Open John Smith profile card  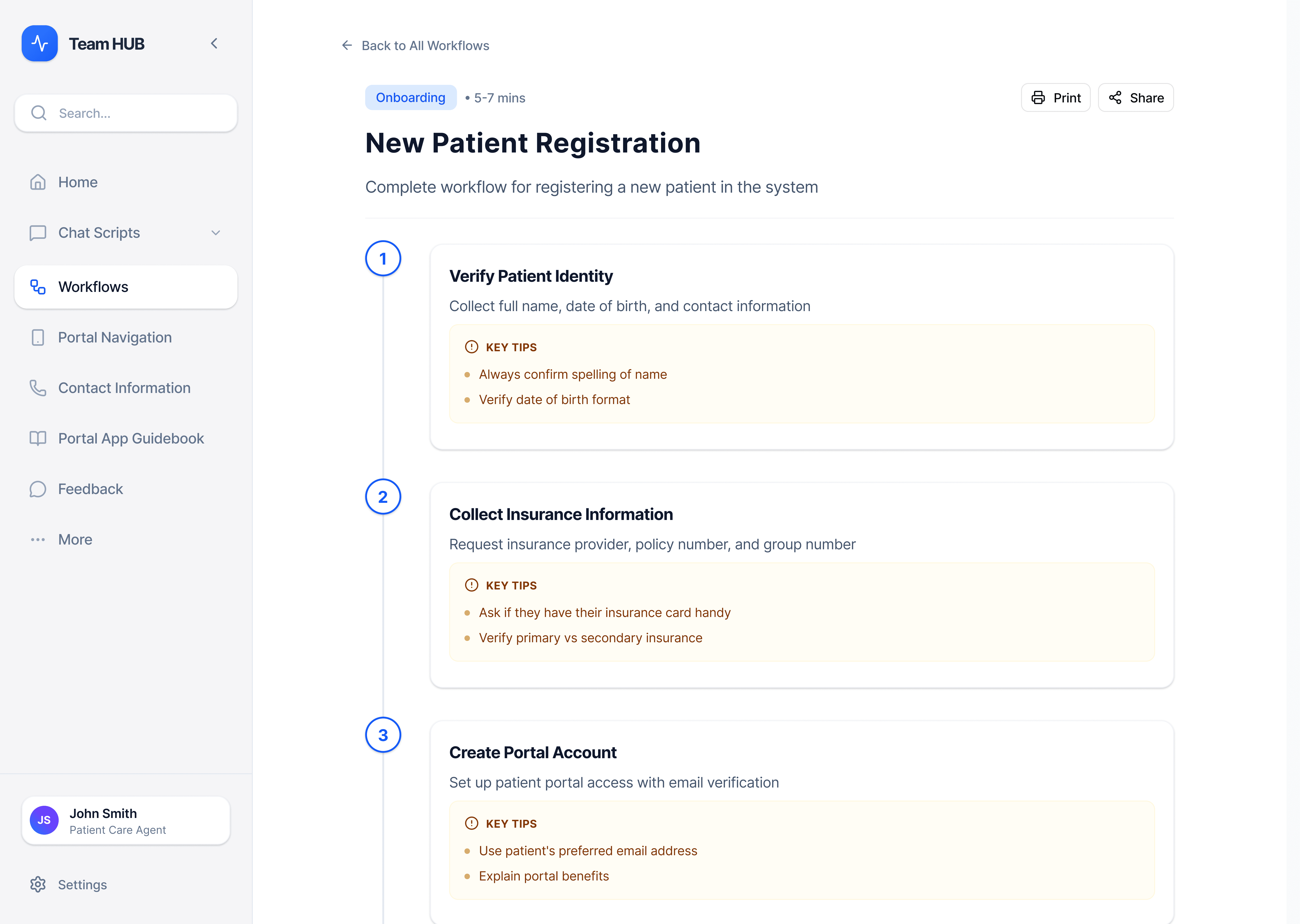pos(125,820)
